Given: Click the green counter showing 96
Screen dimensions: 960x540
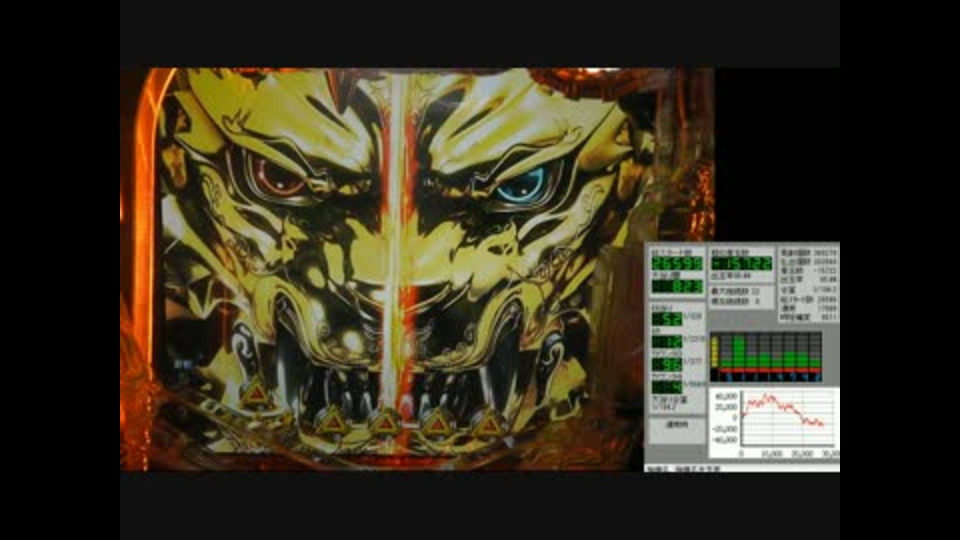Looking at the screenshot, I should 667,364.
